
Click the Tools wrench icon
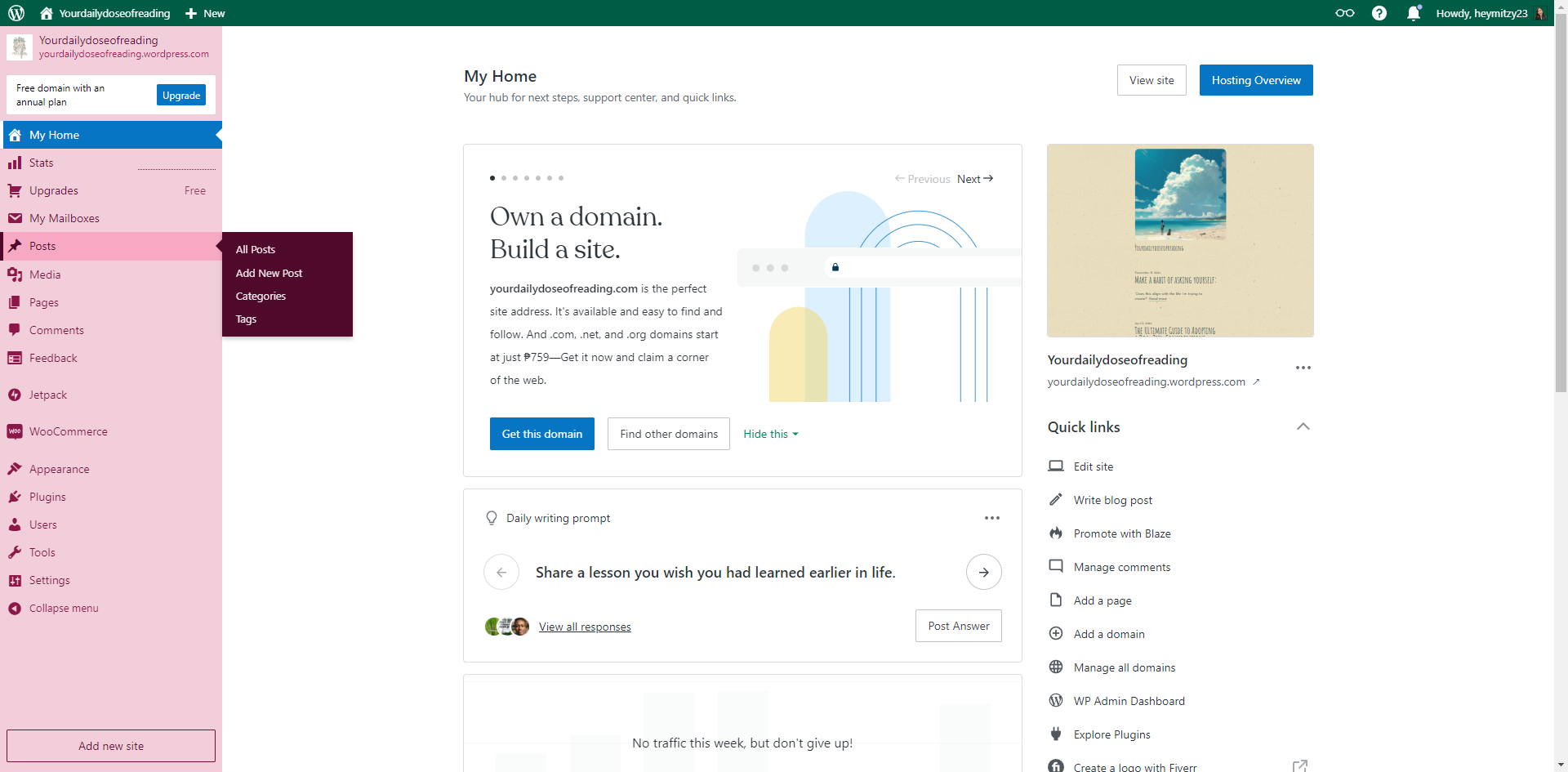pyautogui.click(x=15, y=552)
